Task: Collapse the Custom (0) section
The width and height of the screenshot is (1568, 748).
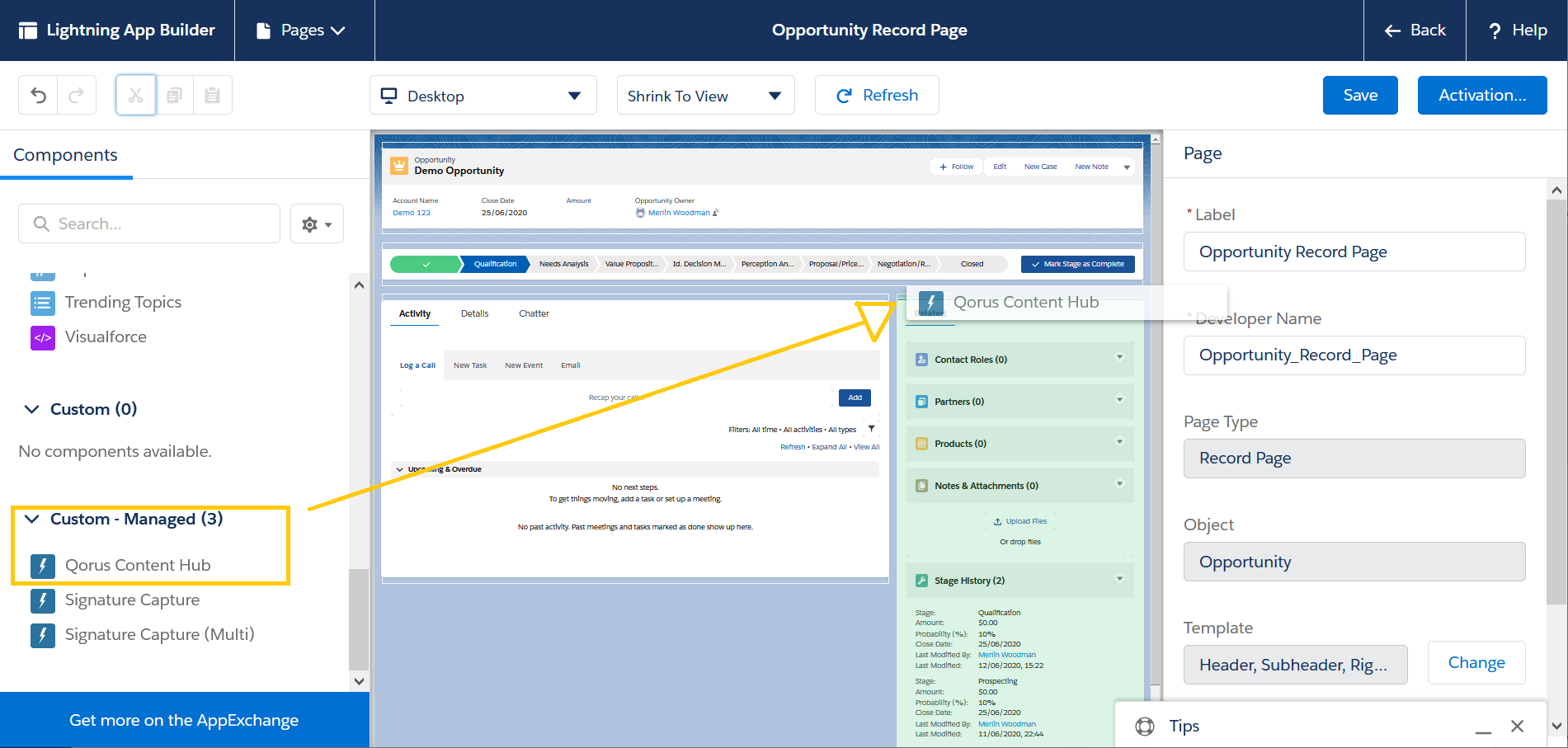Action: point(32,409)
